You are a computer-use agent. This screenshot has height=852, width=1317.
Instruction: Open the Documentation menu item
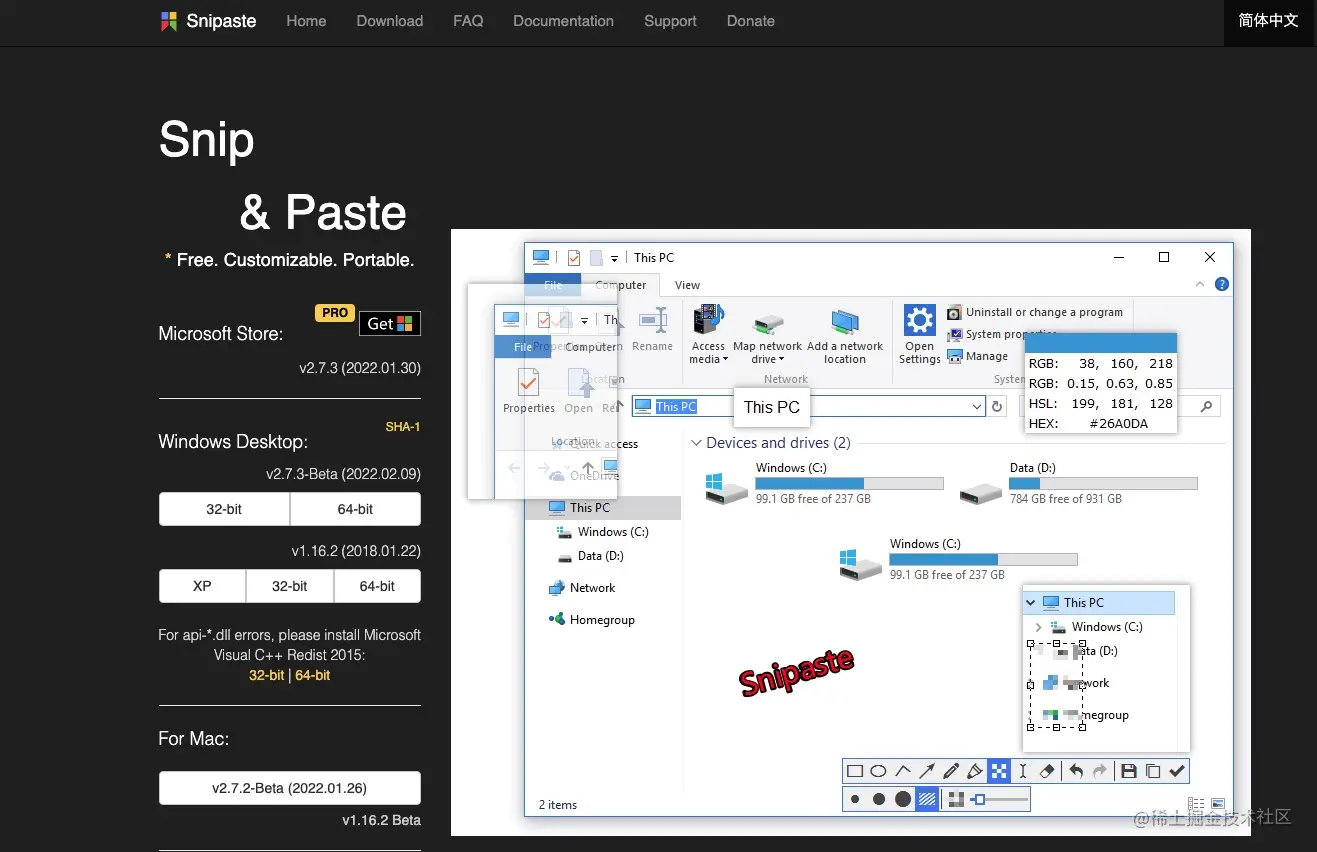pos(563,21)
